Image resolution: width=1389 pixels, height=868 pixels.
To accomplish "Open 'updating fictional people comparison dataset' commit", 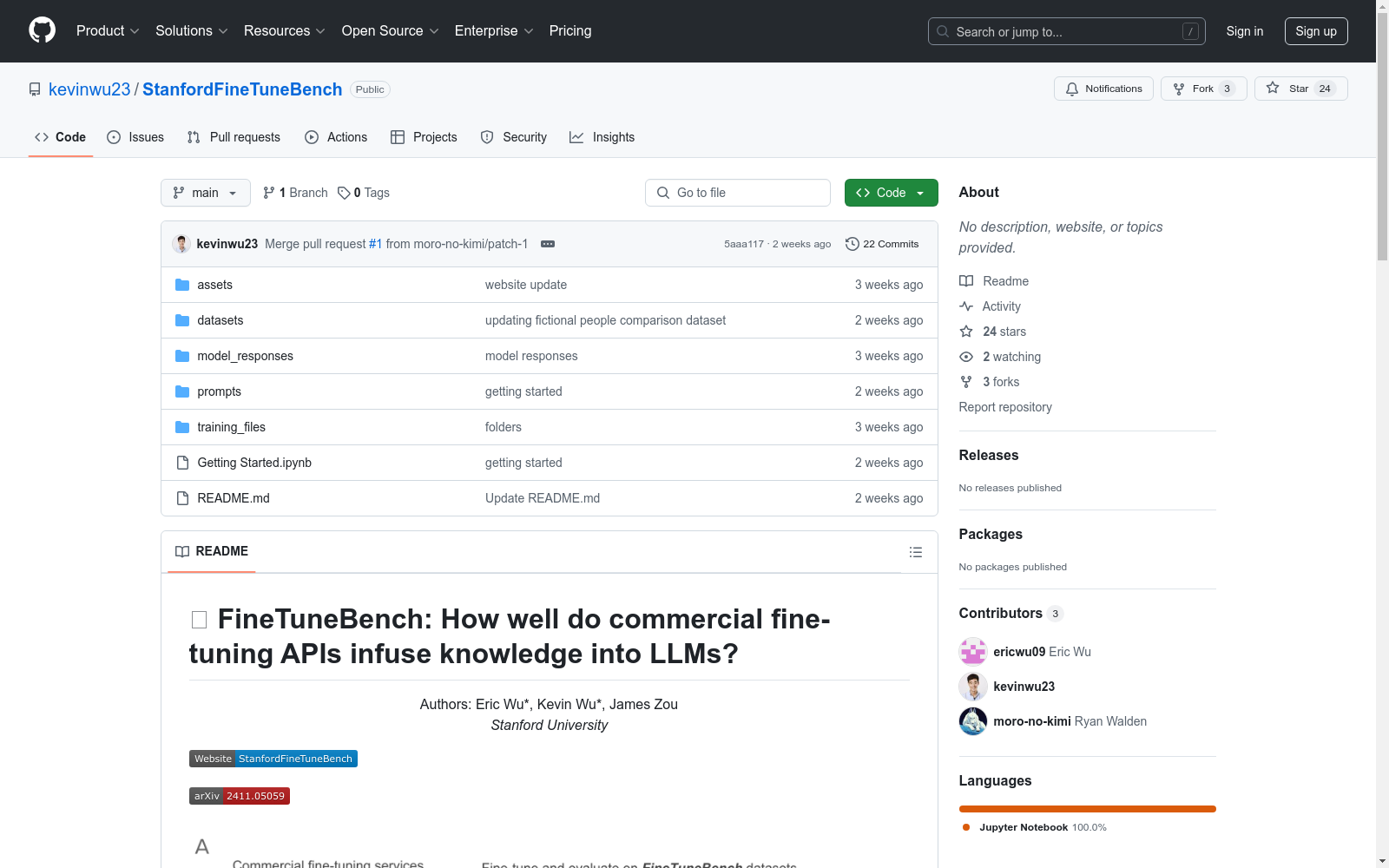I will point(605,320).
